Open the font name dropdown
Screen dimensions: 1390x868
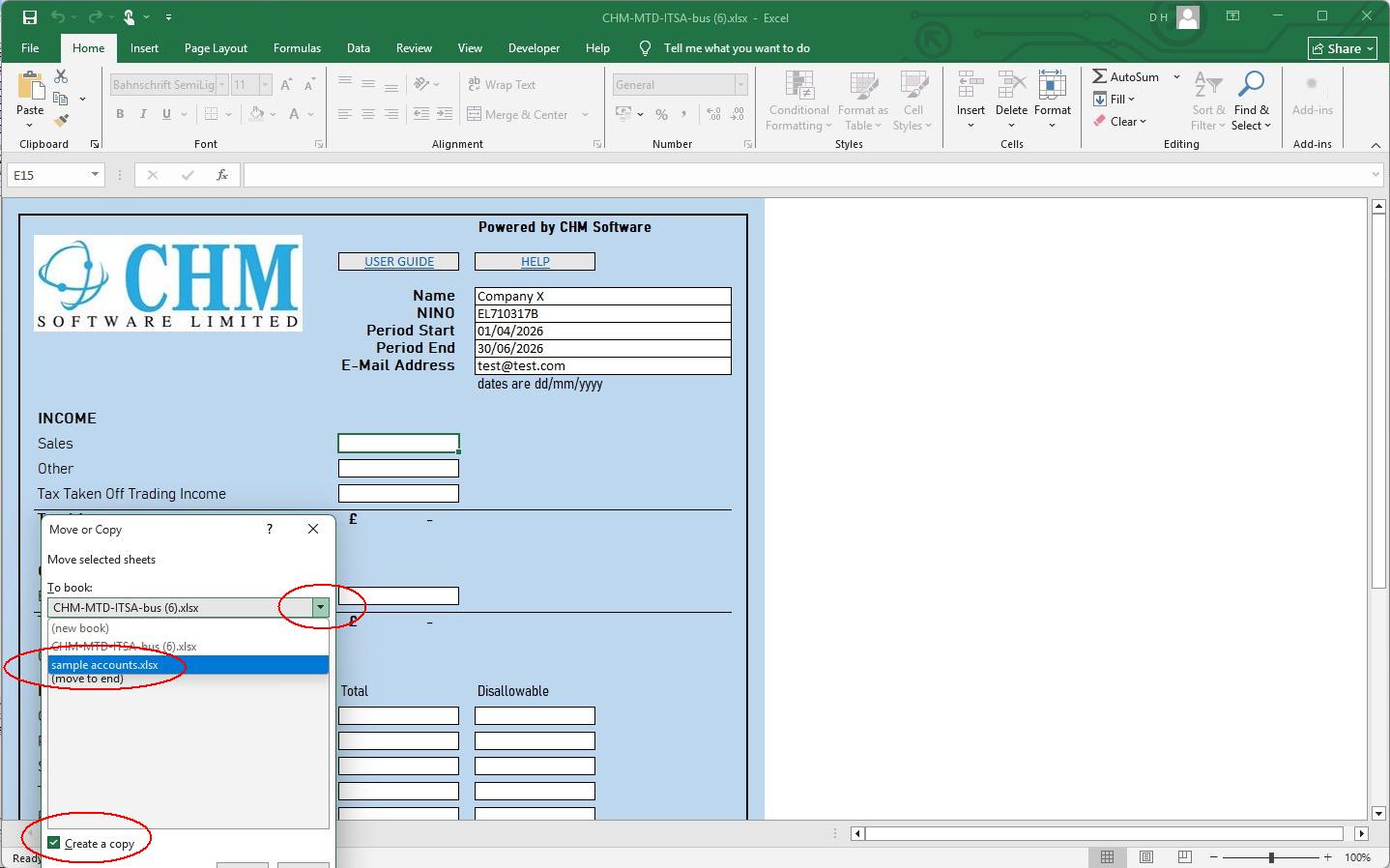[x=221, y=85]
